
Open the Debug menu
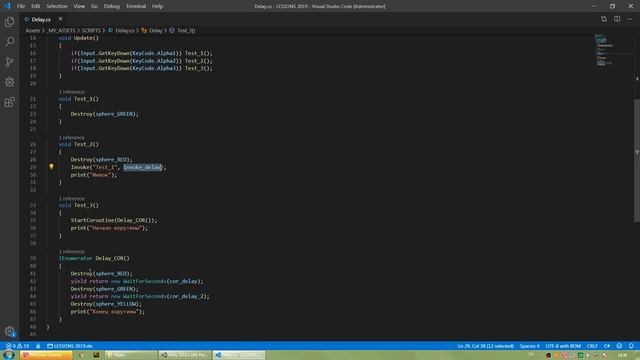point(111,6)
